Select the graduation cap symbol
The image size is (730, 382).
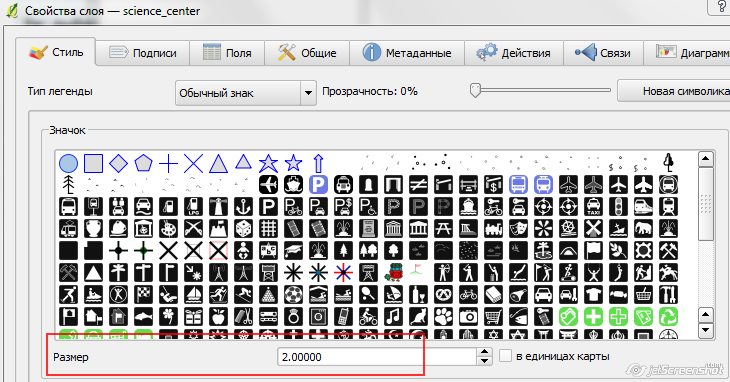click(x=293, y=251)
